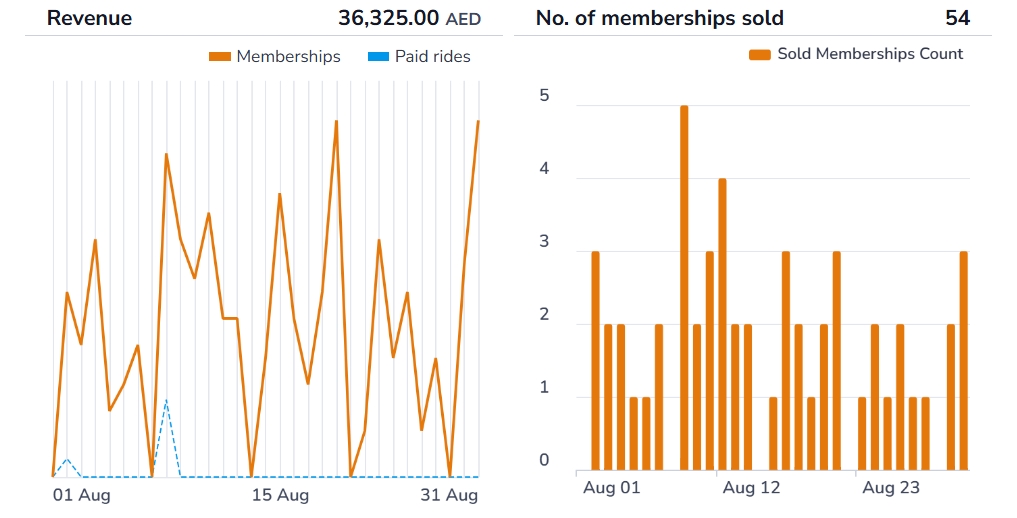Image resolution: width=1017 pixels, height=518 pixels.
Task: Click the 15 Aug axis label
Action: click(x=280, y=496)
